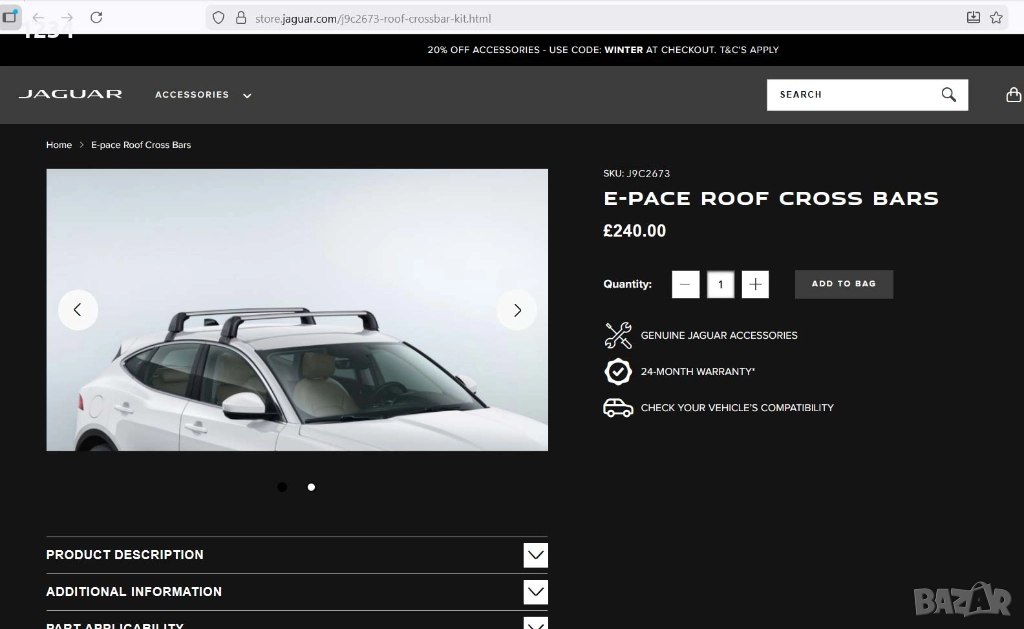Viewport: 1024px width, 629px height.
Task: Click the browser address bar URL
Action: pyautogui.click(x=373, y=18)
